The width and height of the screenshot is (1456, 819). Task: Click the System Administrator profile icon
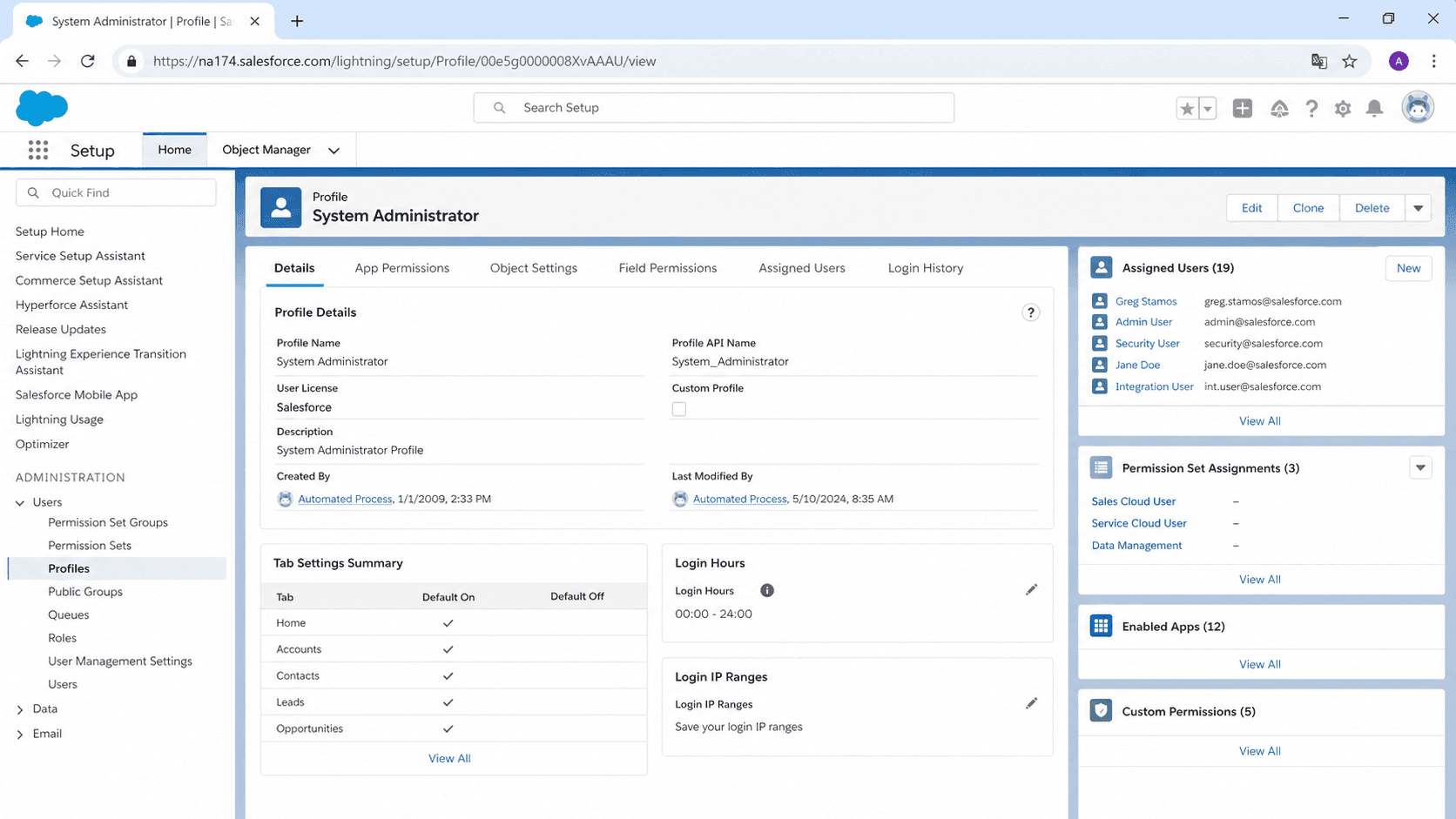(280, 207)
